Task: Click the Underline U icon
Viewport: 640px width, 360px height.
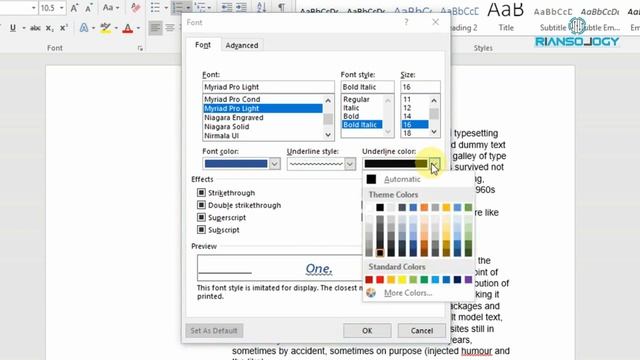Action: point(13,28)
